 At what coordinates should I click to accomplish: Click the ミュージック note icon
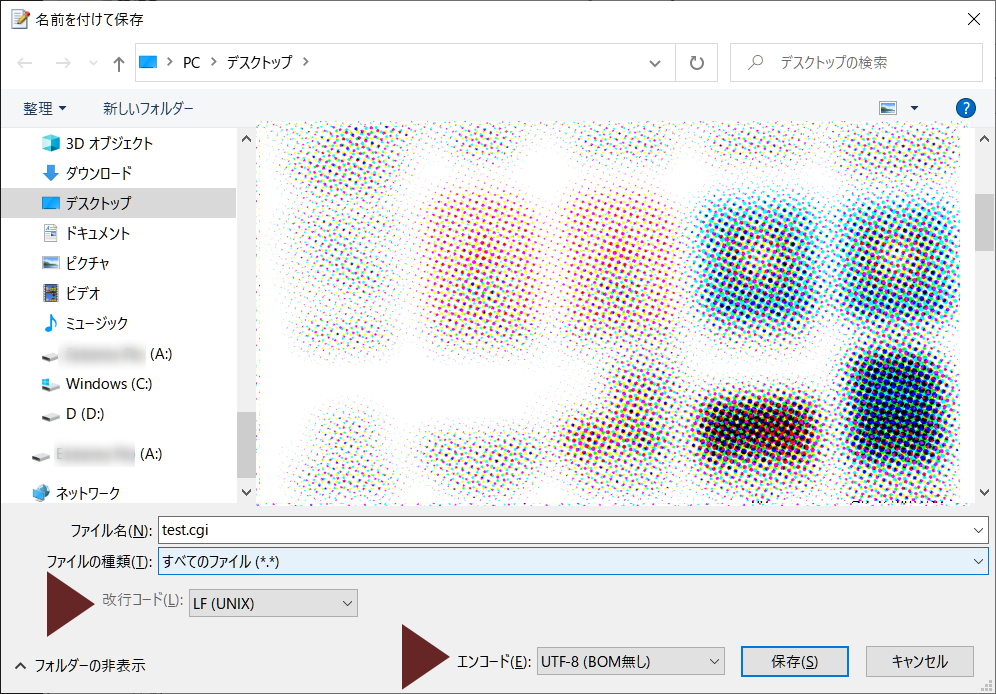pyautogui.click(x=50, y=323)
